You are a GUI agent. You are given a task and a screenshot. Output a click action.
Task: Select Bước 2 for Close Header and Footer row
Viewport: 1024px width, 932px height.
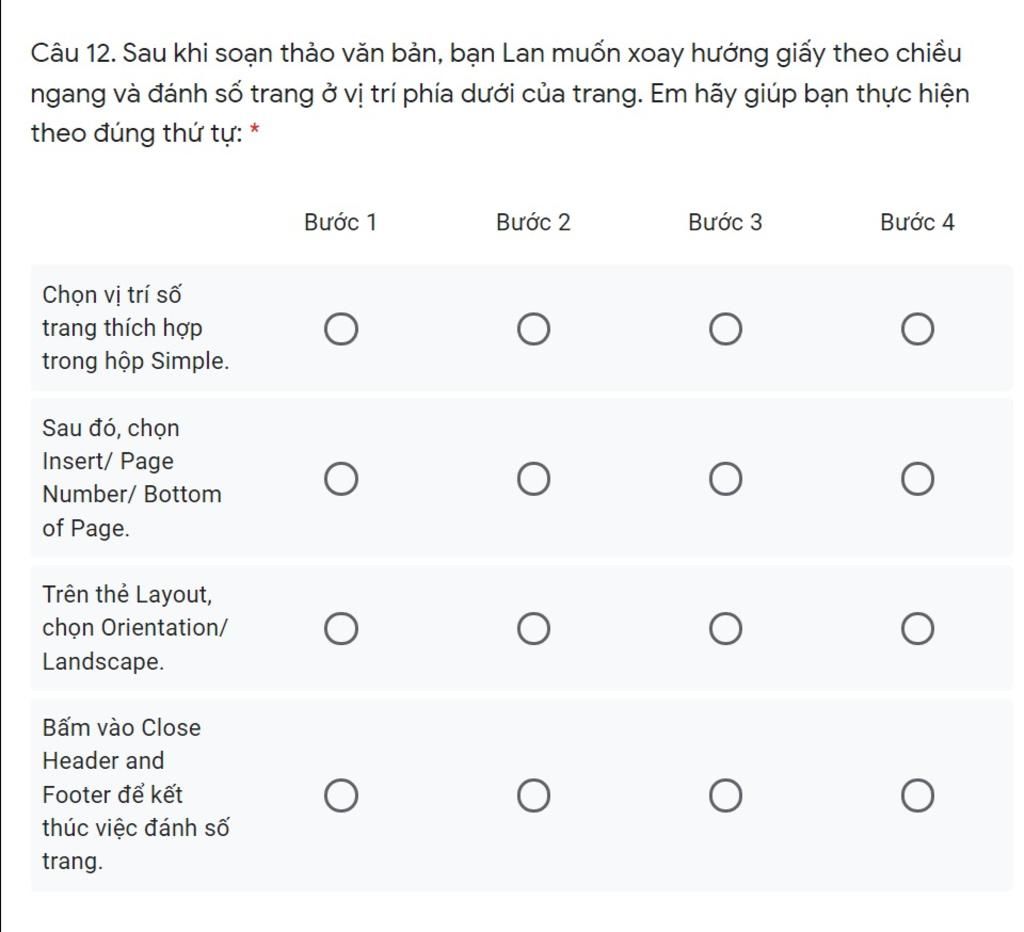533,796
